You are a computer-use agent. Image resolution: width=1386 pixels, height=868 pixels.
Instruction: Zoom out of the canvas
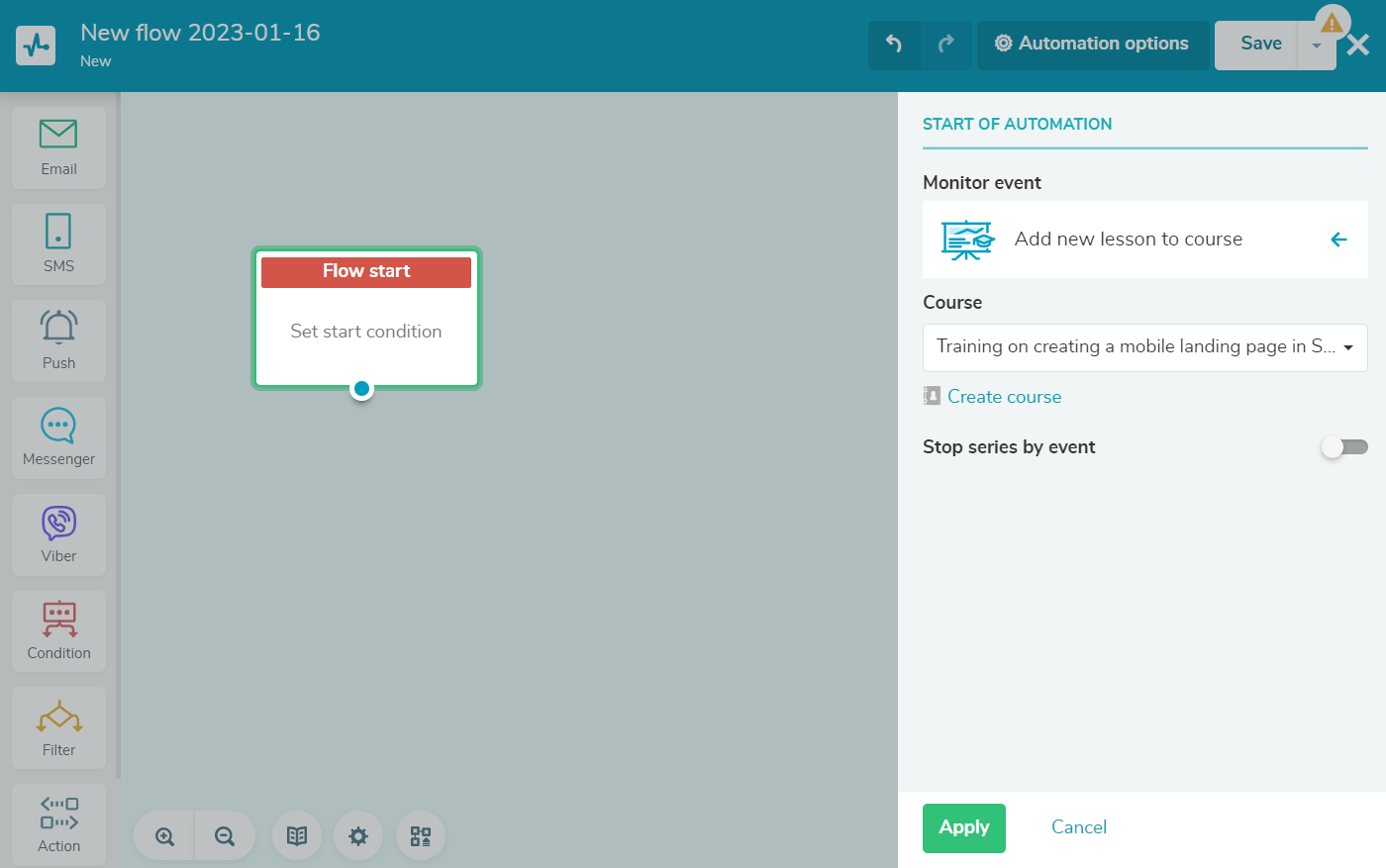pos(225,836)
